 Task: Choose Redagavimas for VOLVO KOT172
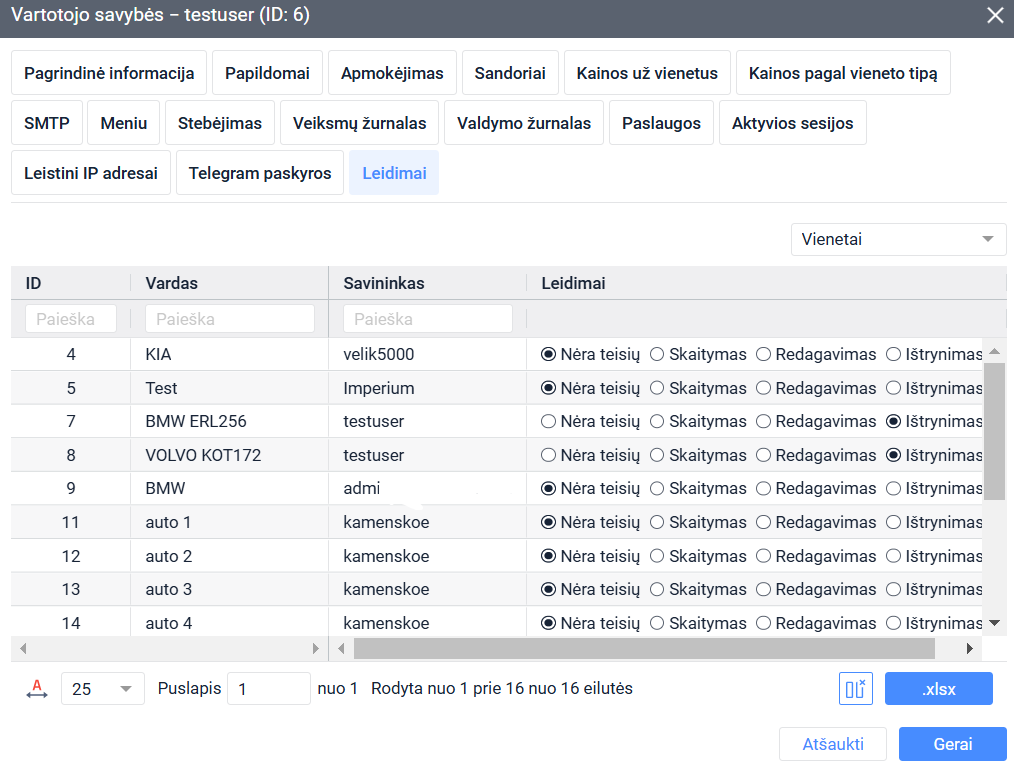(763, 456)
